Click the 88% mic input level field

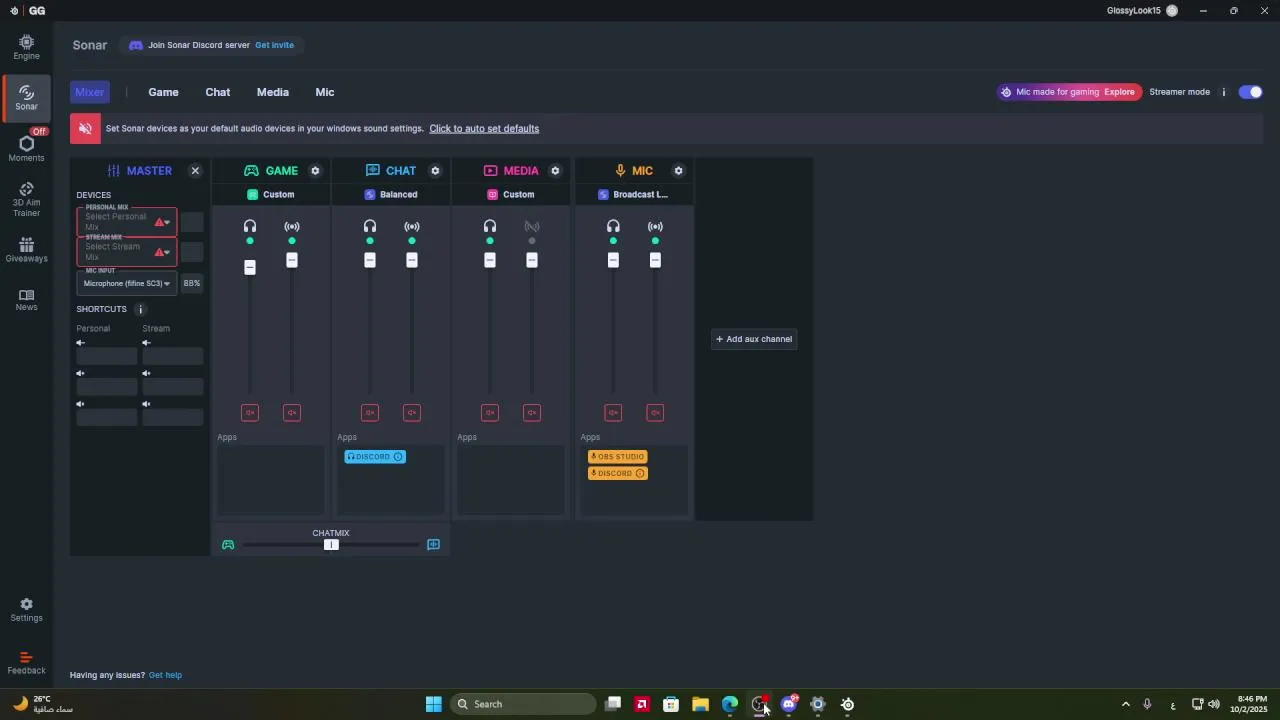(192, 283)
